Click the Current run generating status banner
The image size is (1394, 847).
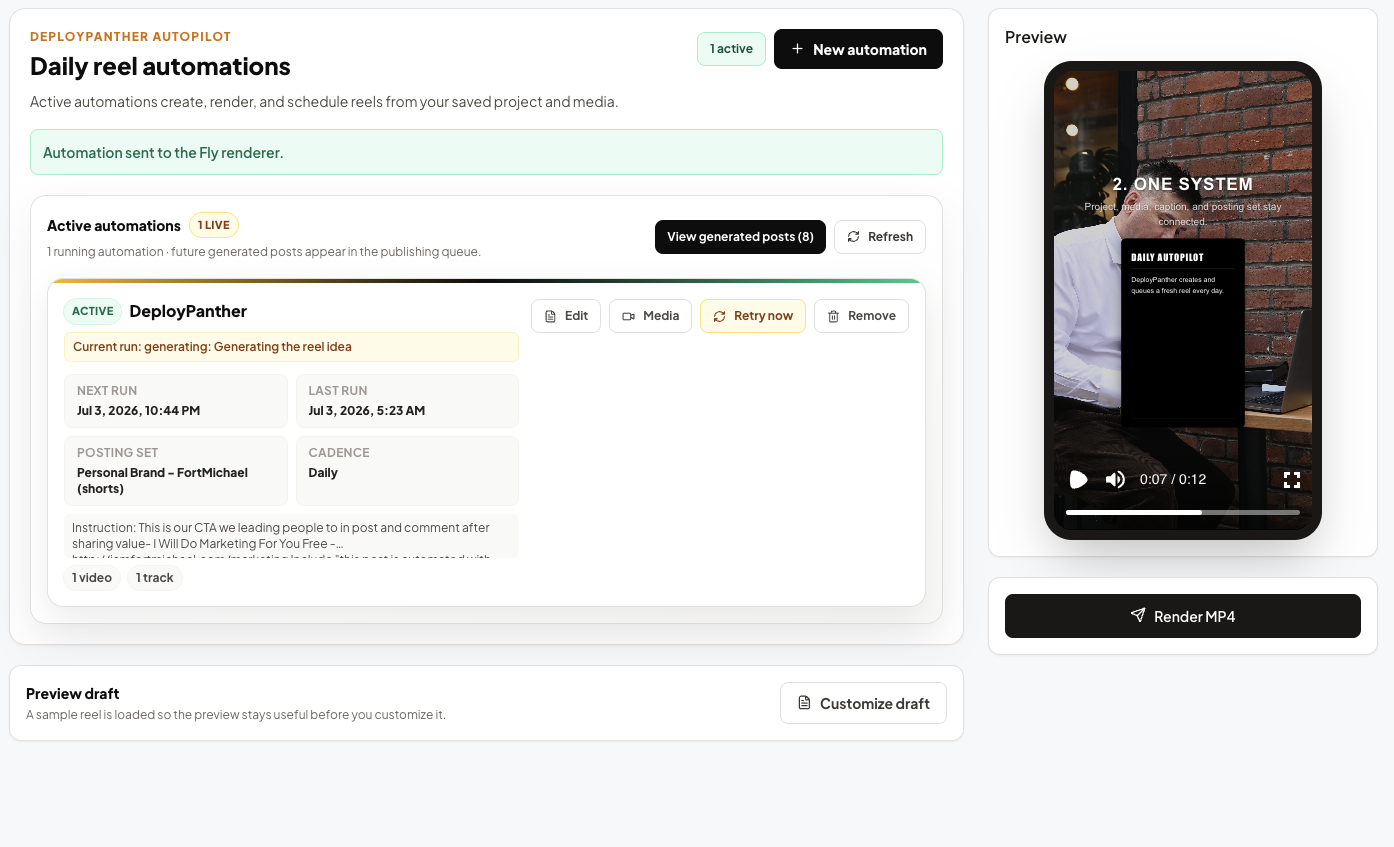[x=291, y=347]
